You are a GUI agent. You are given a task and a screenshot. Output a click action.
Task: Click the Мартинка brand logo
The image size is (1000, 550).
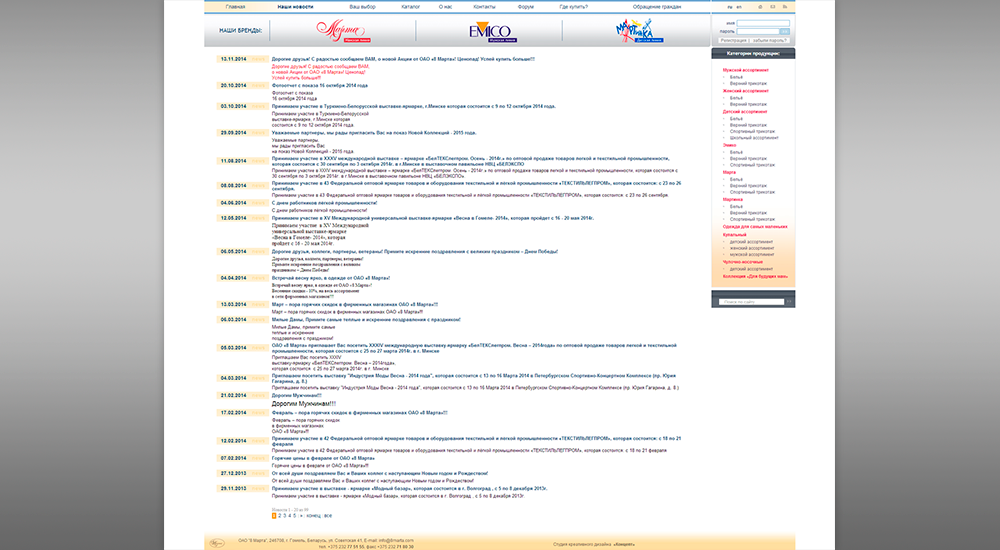coord(637,31)
